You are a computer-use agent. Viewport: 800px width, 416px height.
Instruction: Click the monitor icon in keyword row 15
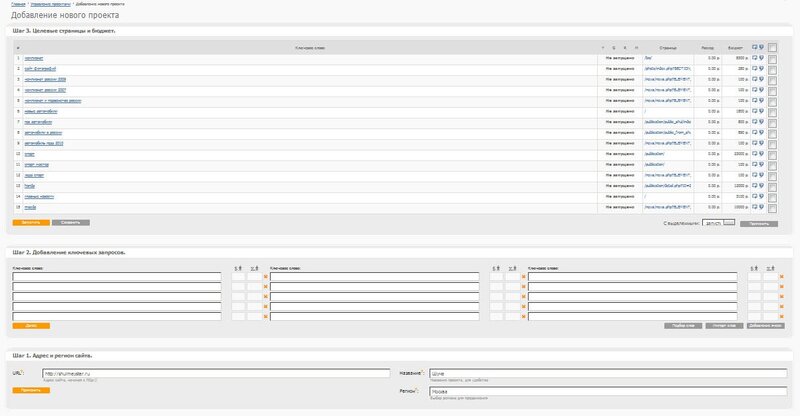tap(755, 207)
